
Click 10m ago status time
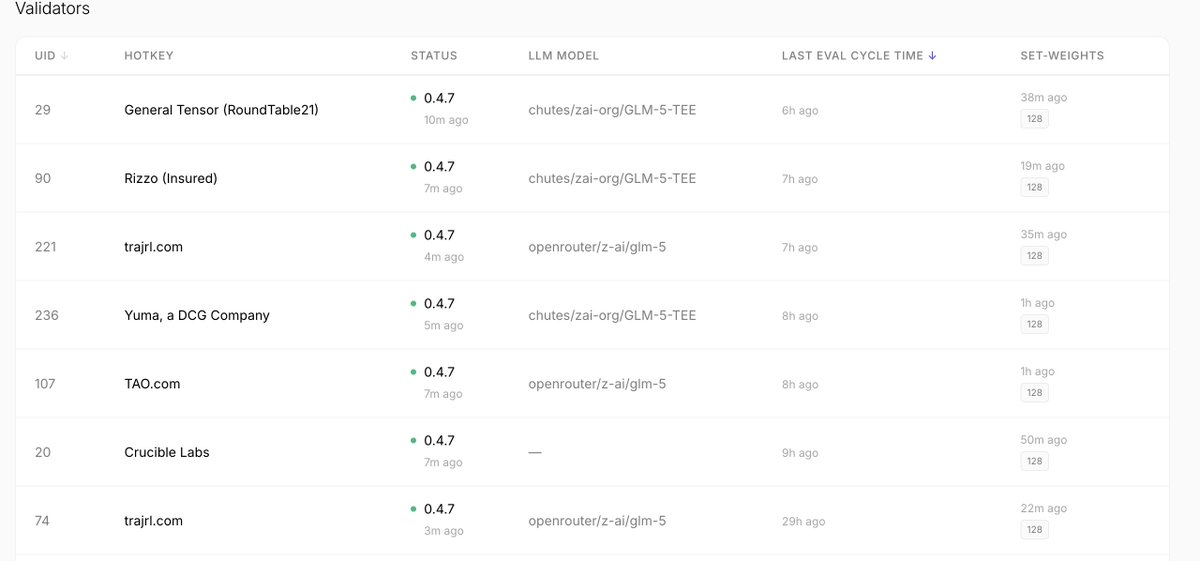[x=446, y=120]
